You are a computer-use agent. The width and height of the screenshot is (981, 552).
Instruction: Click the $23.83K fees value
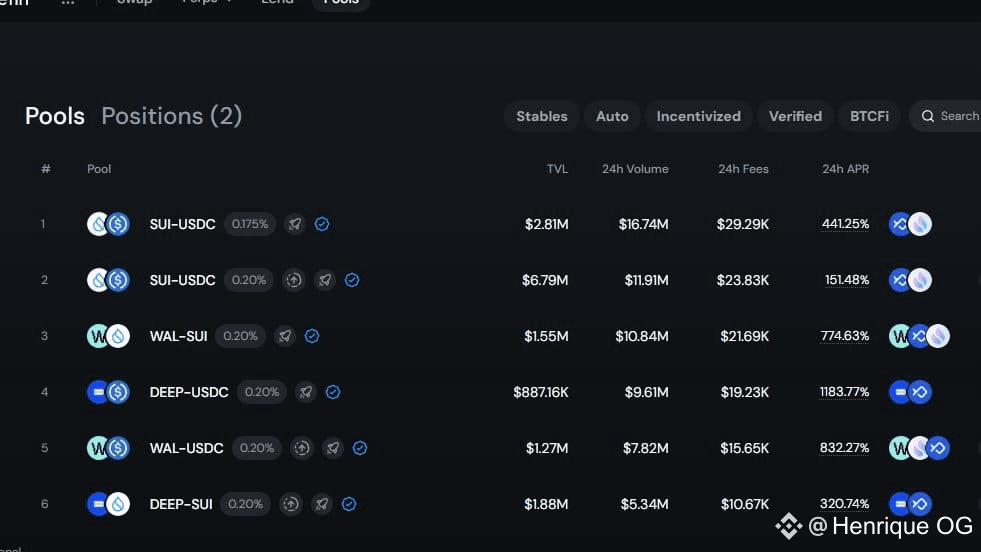743,280
